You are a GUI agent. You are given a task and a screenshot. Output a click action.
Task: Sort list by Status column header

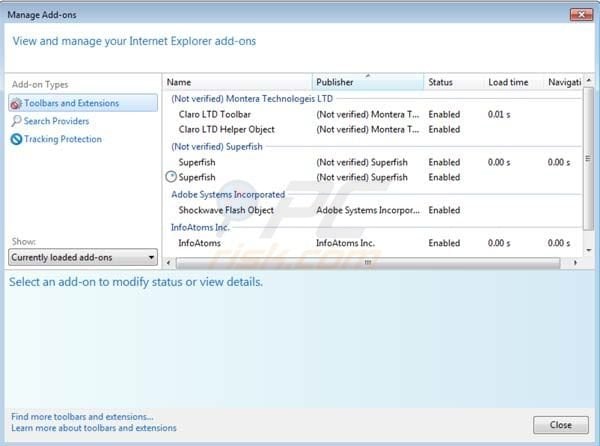(454, 82)
